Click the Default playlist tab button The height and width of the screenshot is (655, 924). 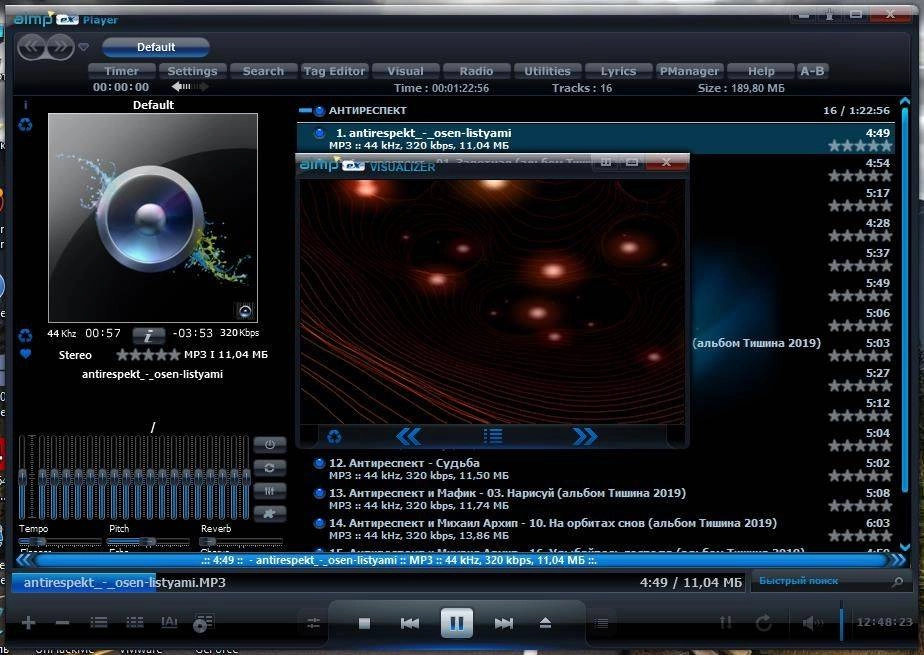(x=156, y=47)
